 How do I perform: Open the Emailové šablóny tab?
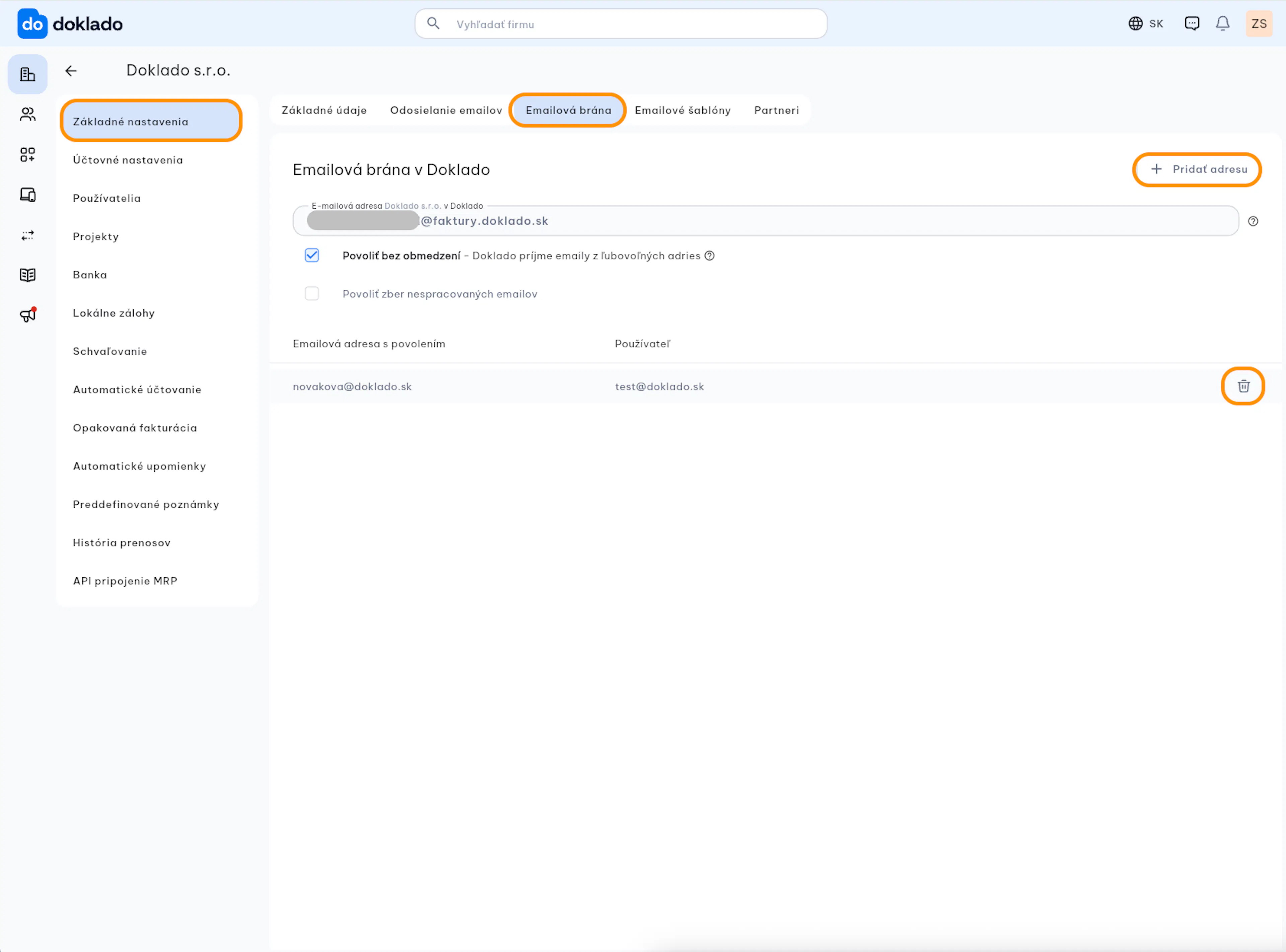[683, 110]
